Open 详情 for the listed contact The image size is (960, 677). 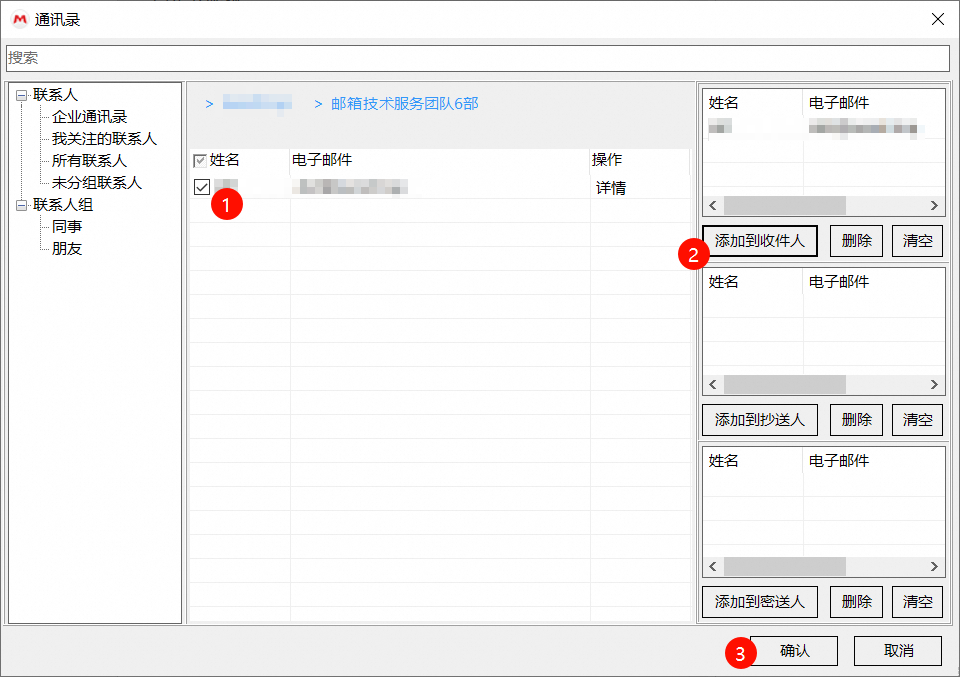[x=611, y=188]
